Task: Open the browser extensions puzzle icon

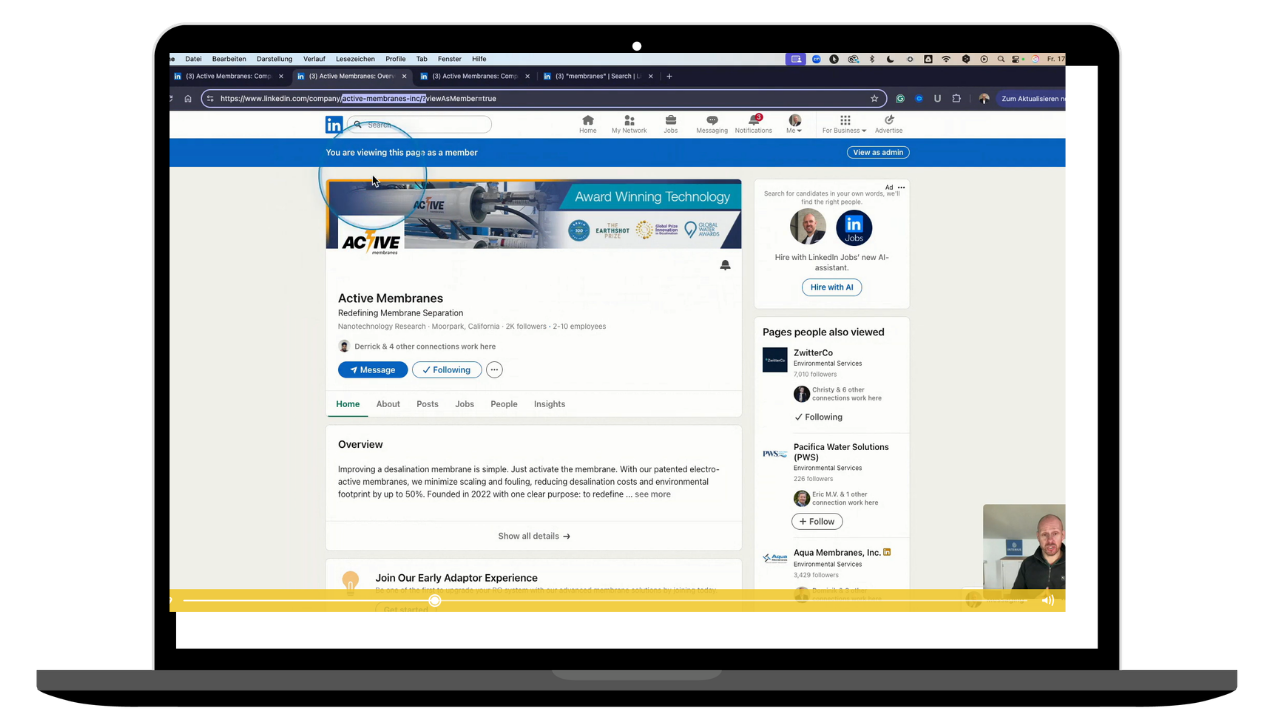Action: pyautogui.click(x=956, y=99)
